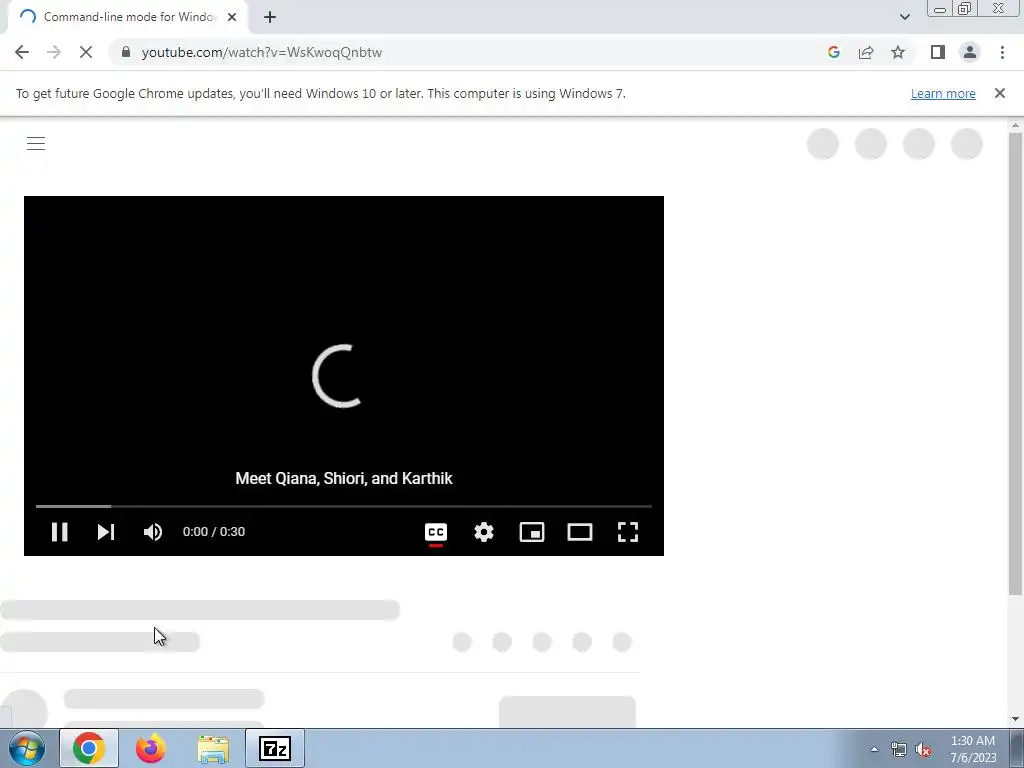
Task: Bookmark this tab with star
Action: pyautogui.click(x=898, y=52)
